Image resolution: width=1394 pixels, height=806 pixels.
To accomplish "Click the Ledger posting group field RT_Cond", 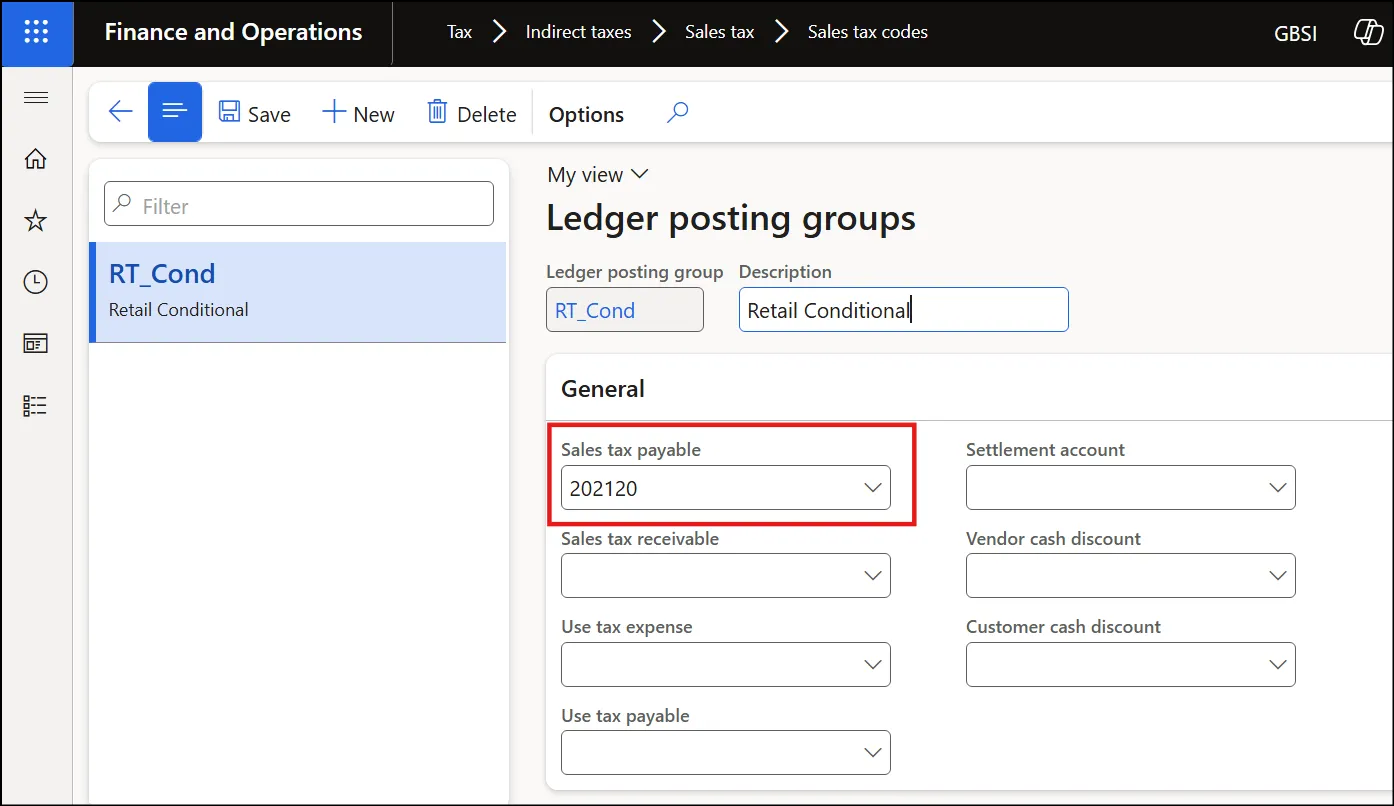I will tap(625, 310).
